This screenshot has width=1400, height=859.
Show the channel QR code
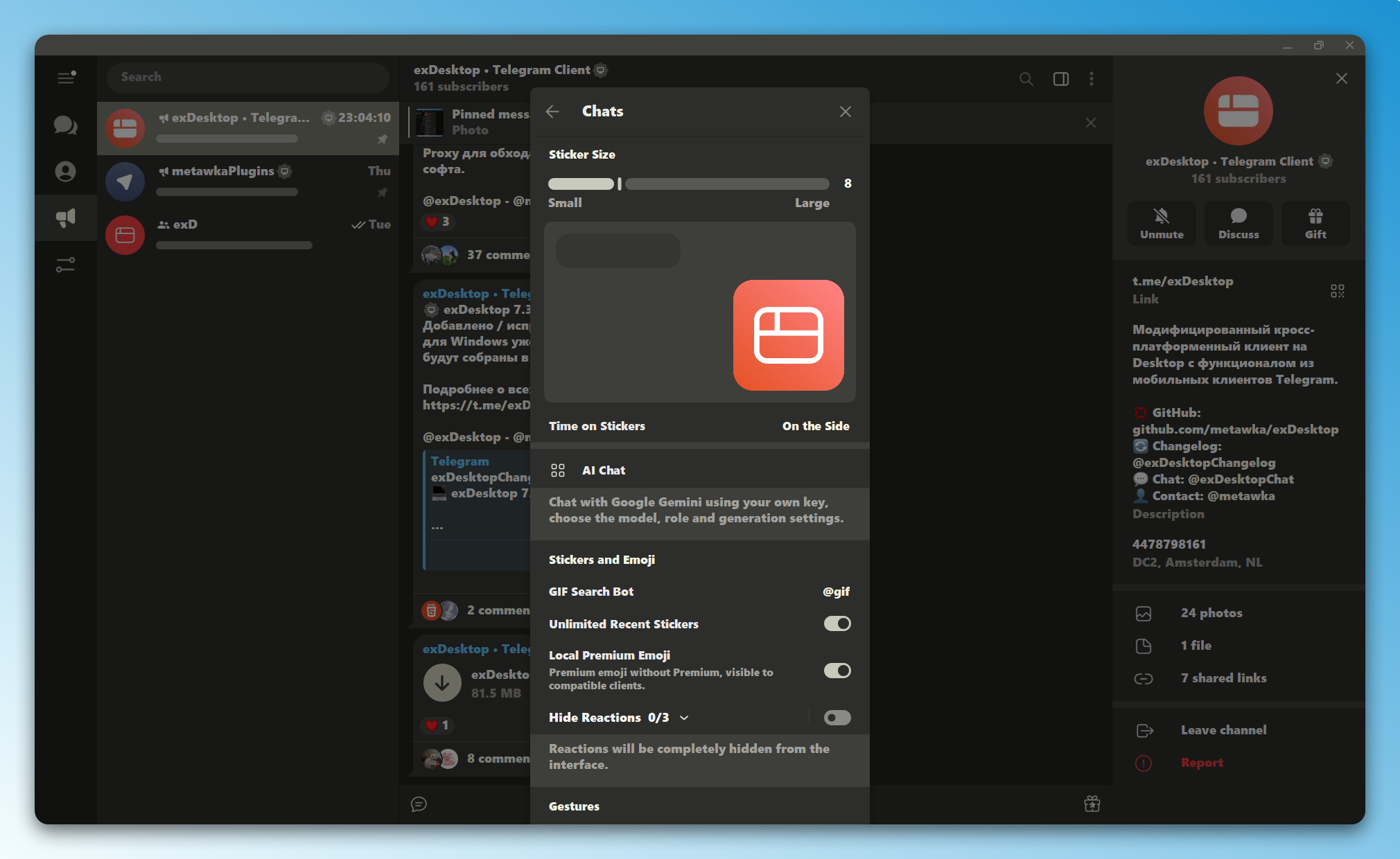(x=1338, y=291)
